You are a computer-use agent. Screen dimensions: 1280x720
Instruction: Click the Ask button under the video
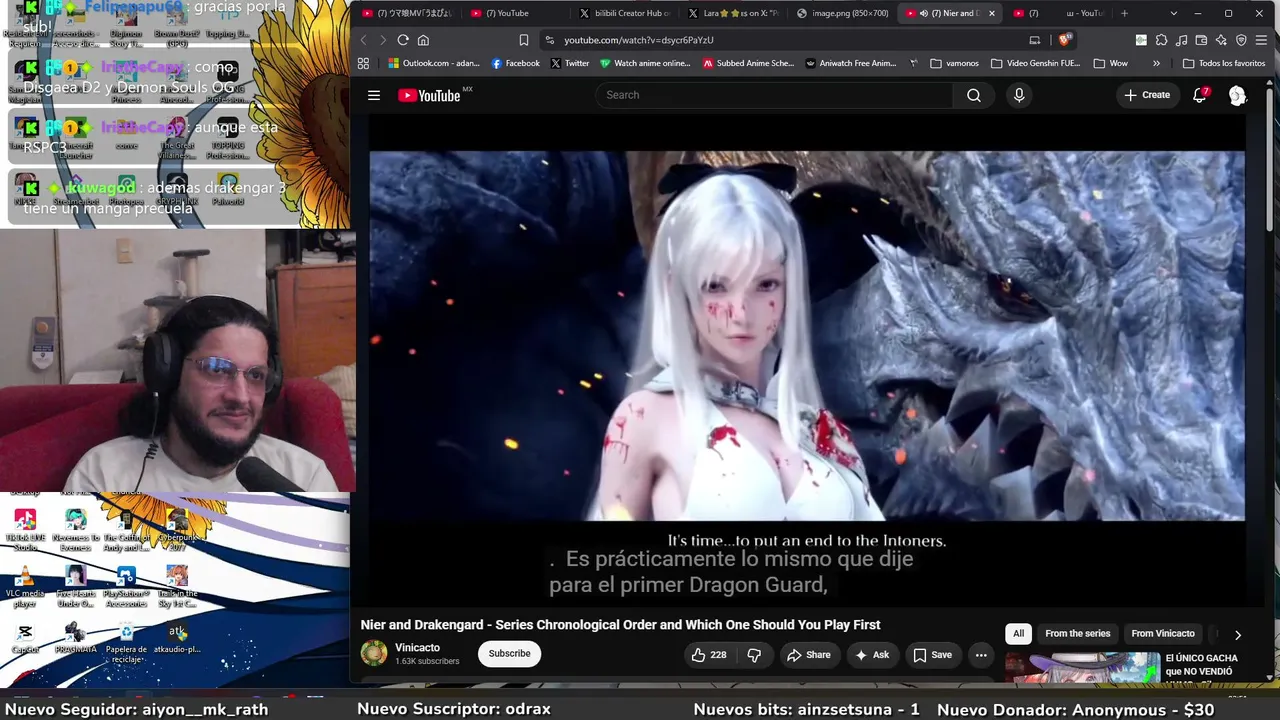(x=871, y=655)
